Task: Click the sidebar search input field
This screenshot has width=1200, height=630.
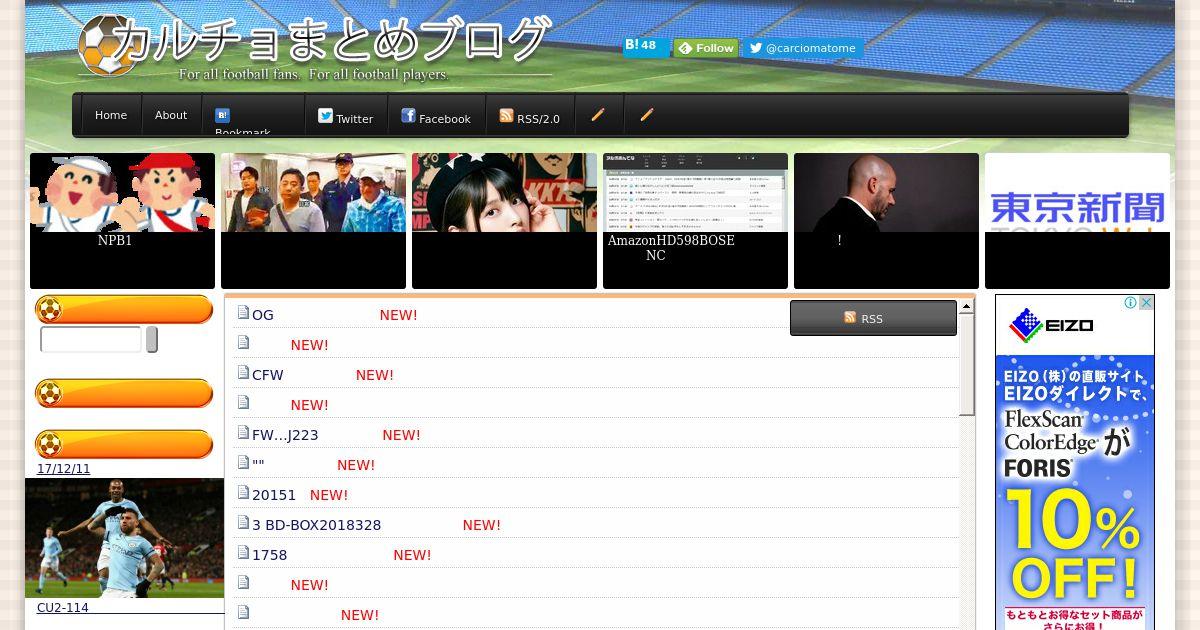Action: tap(91, 340)
